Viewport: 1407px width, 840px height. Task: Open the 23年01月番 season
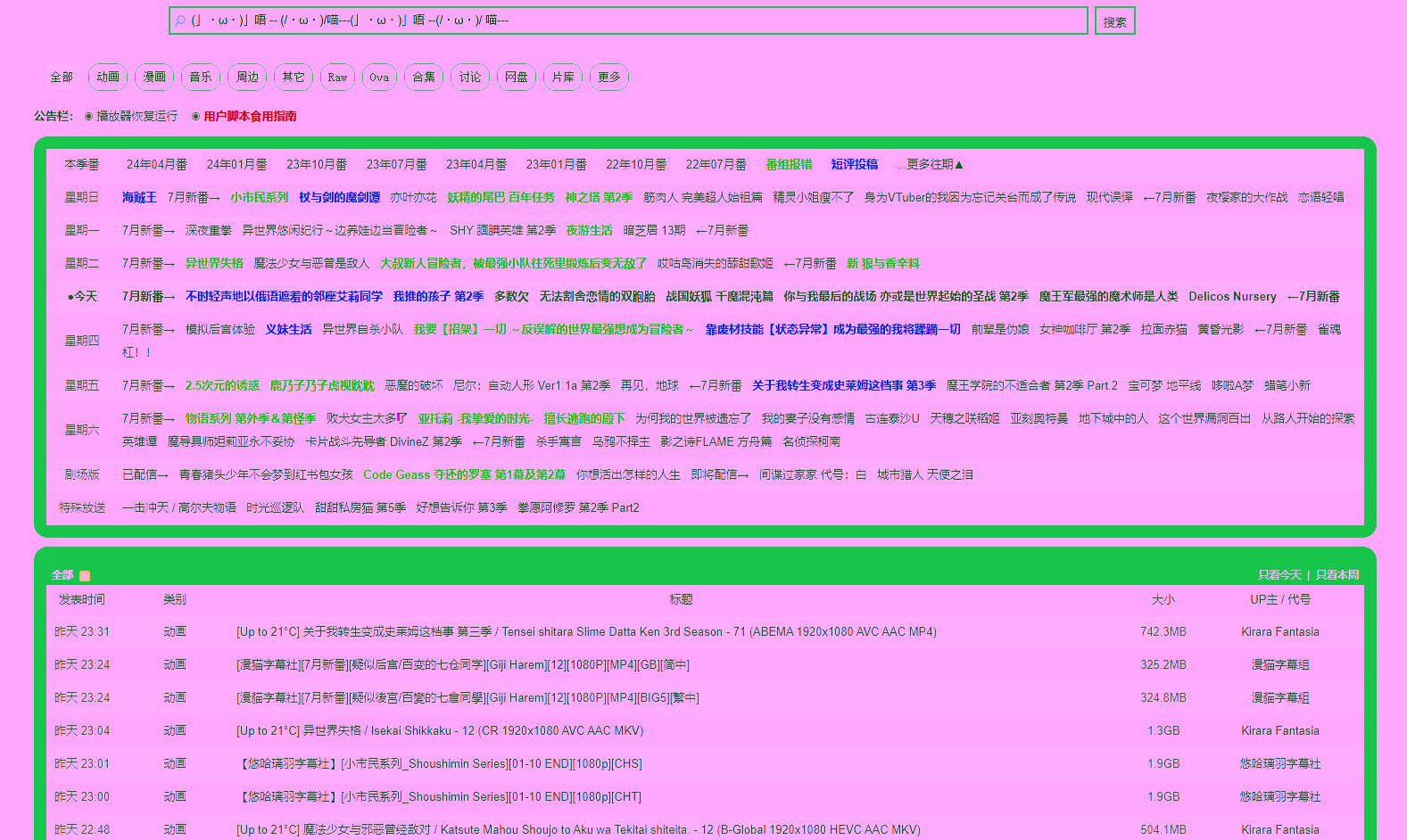click(557, 165)
